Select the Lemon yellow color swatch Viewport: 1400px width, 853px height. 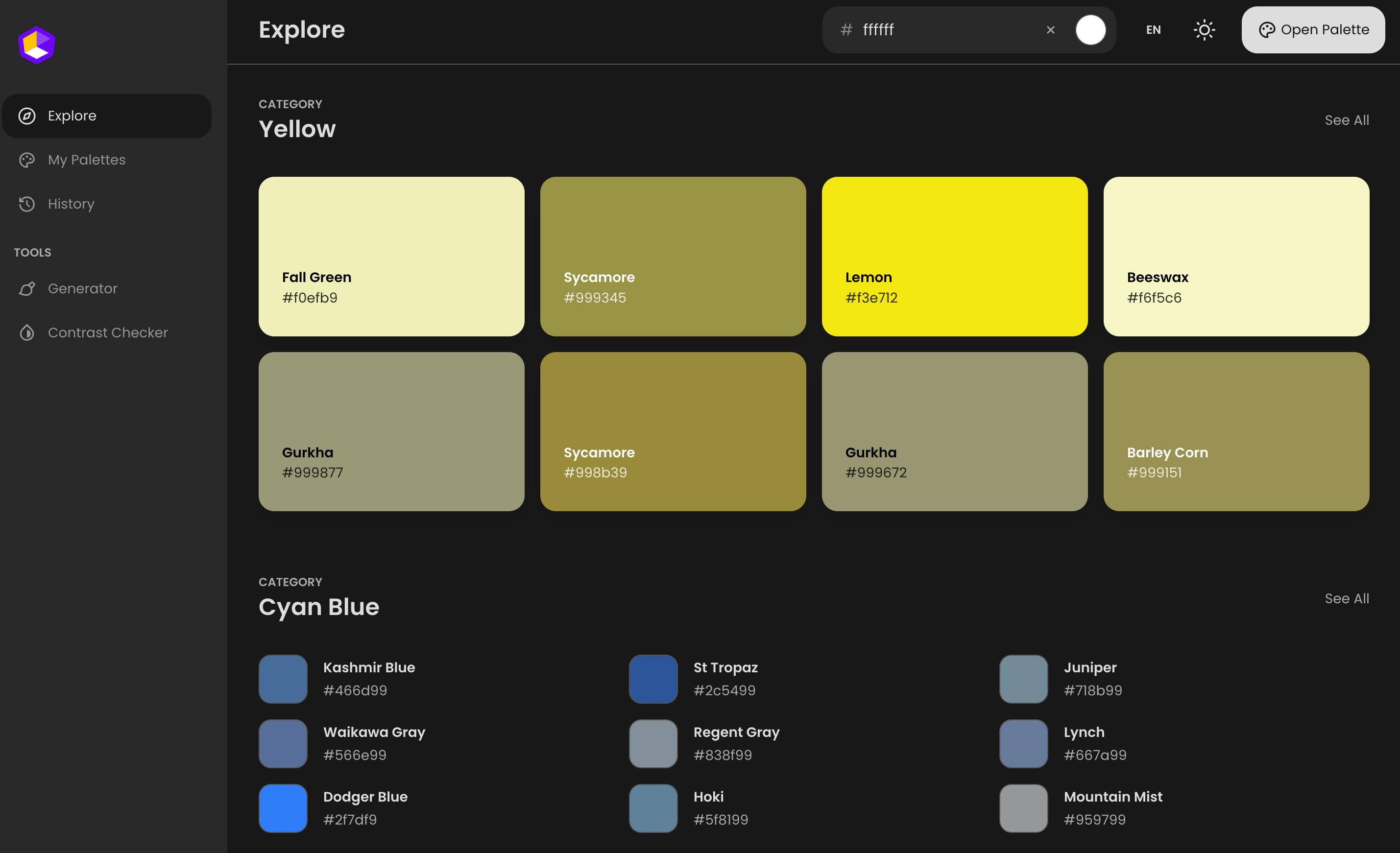(x=955, y=256)
